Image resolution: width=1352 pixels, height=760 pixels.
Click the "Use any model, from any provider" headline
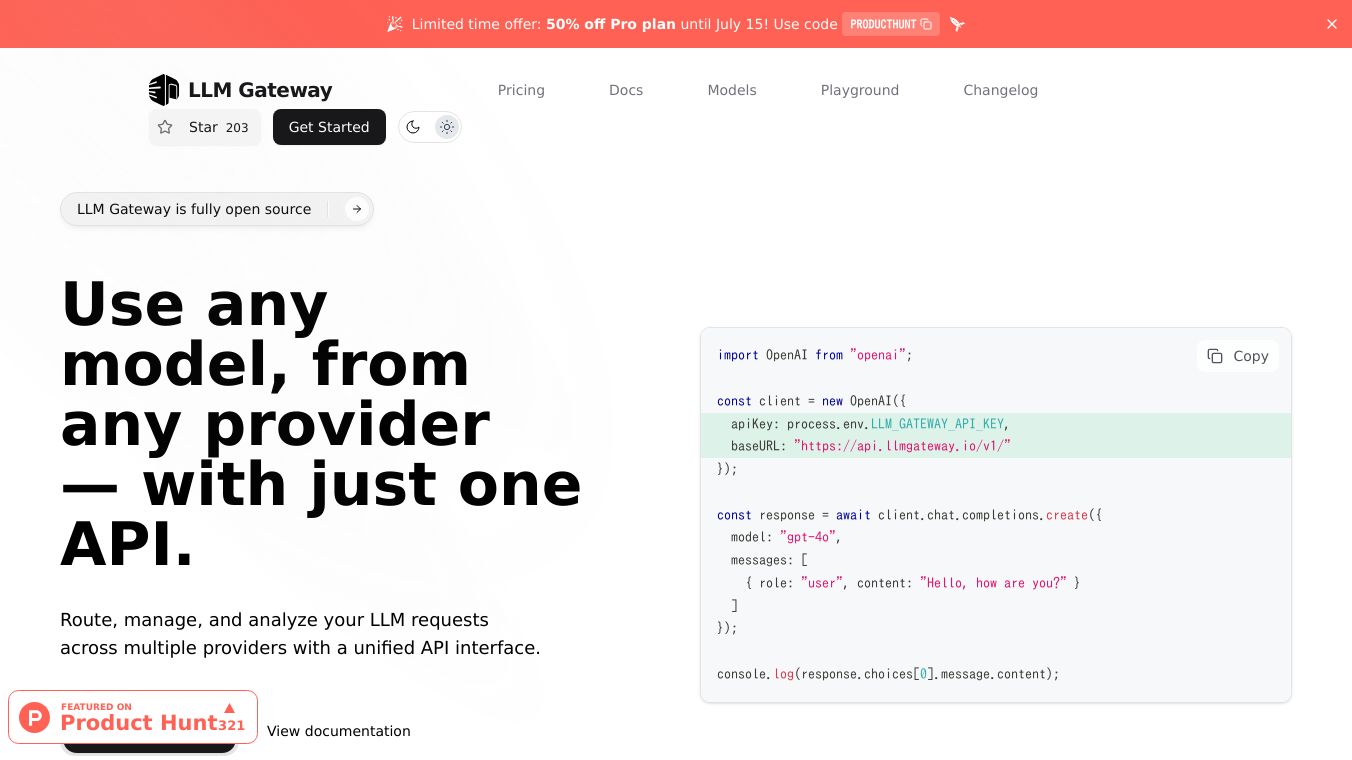click(x=321, y=424)
